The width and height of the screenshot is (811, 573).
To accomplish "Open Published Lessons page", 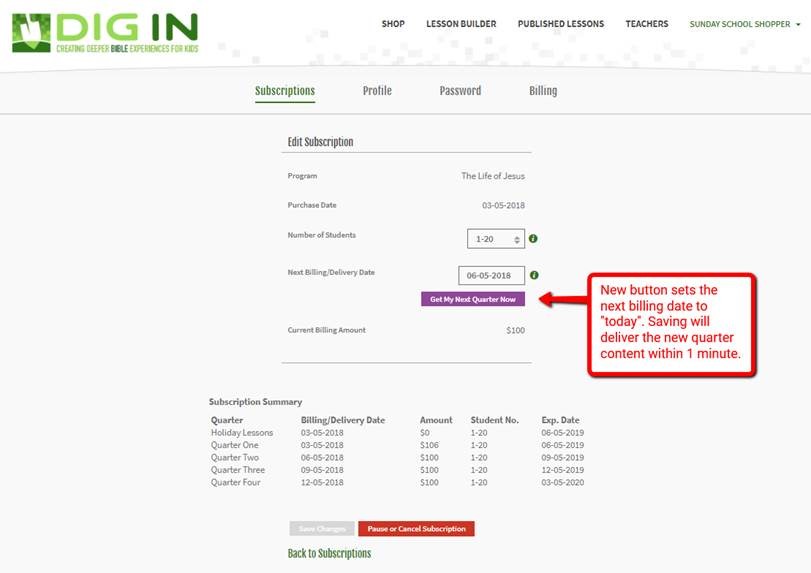I will coord(560,24).
